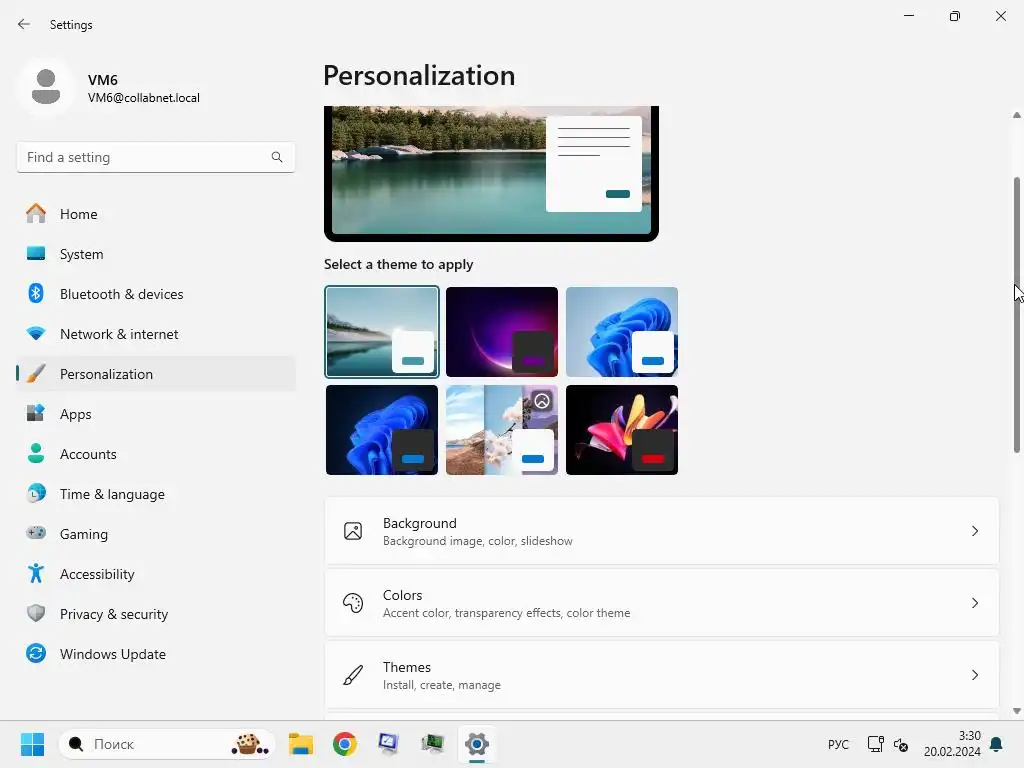Apply the colorful flower dark theme
Image resolution: width=1024 pixels, height=768 pixels.
click(622, 430)
